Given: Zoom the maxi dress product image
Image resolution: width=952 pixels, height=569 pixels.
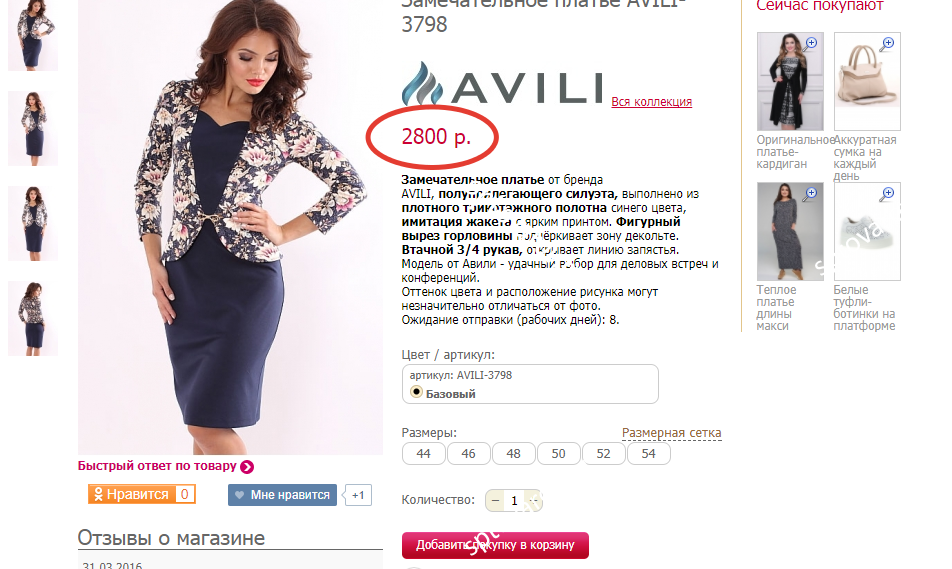Looking at the screenshot, I should (810, 194).
